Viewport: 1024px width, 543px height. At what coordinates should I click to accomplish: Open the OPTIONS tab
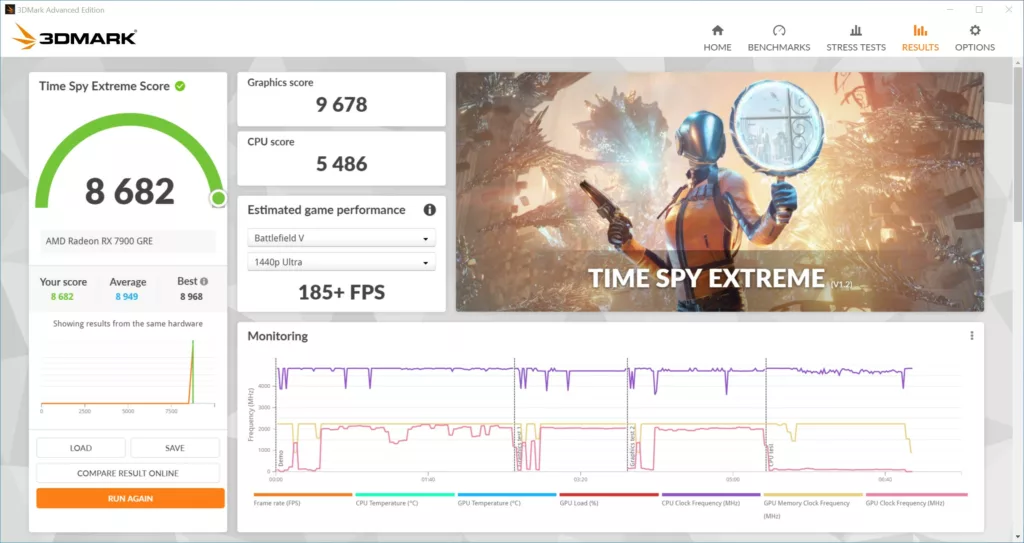(975, 38)
